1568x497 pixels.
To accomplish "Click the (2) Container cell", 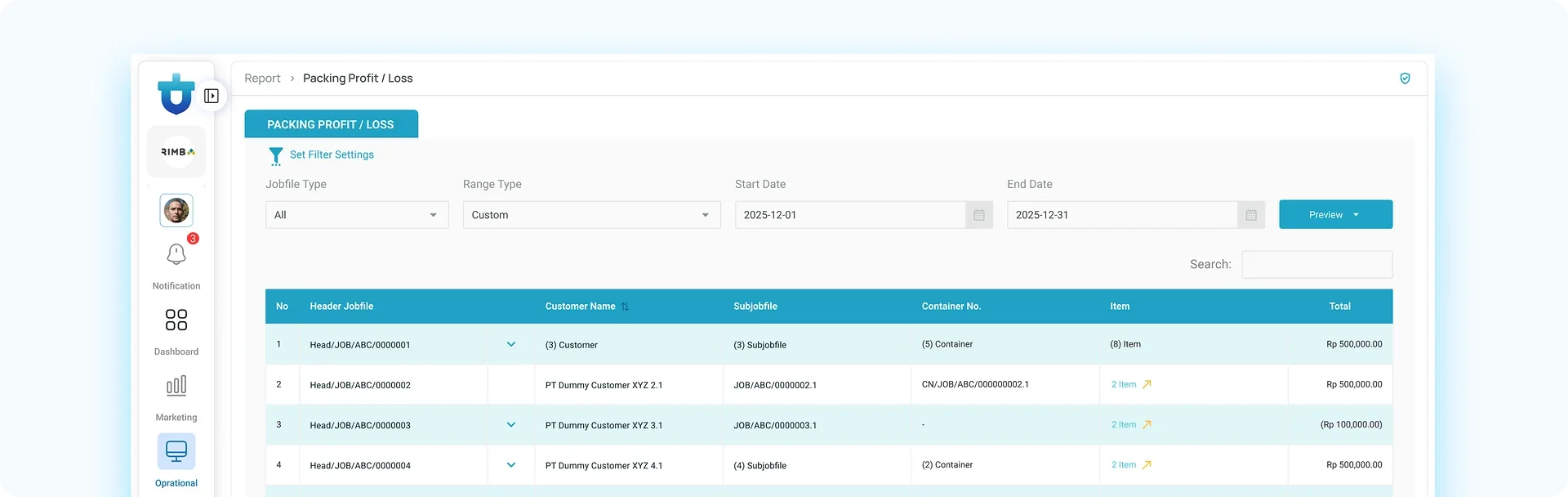I will (x=947, y=464).
